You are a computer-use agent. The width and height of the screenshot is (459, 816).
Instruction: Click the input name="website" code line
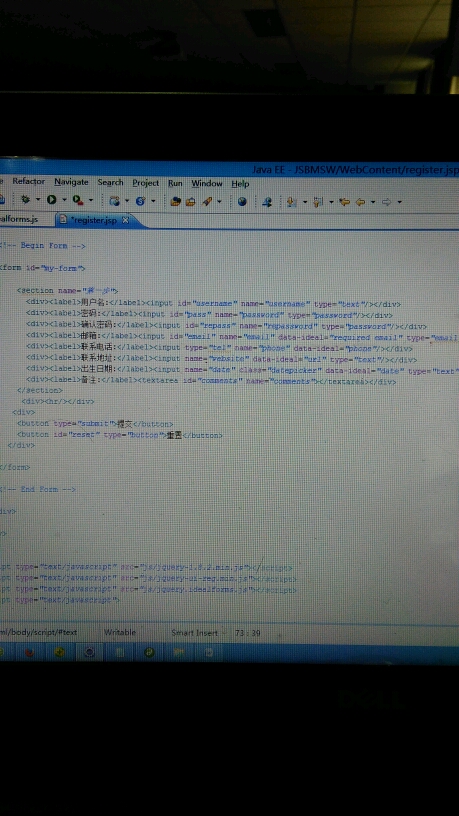pyautogui.click(x=222, y=360)
